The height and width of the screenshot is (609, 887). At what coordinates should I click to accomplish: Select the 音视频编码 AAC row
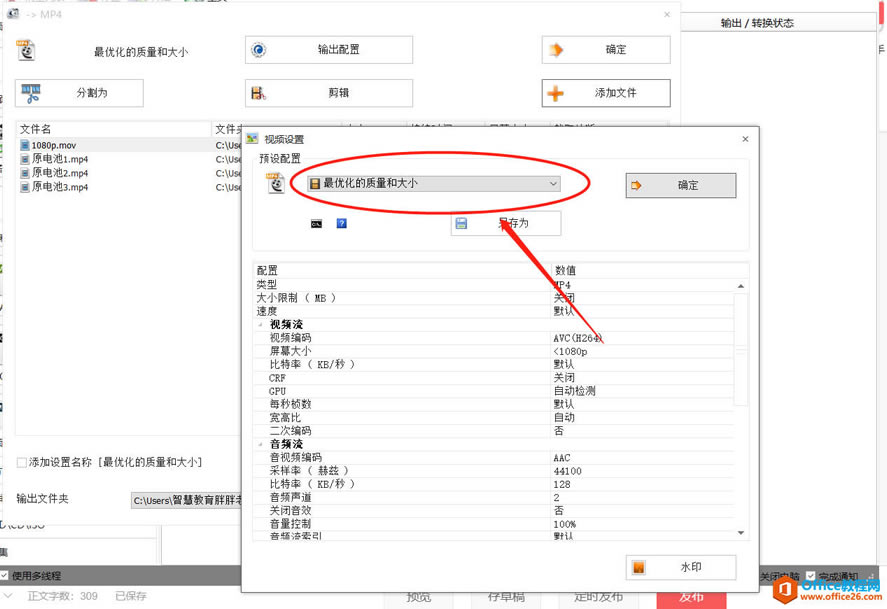tap(495, 457)
